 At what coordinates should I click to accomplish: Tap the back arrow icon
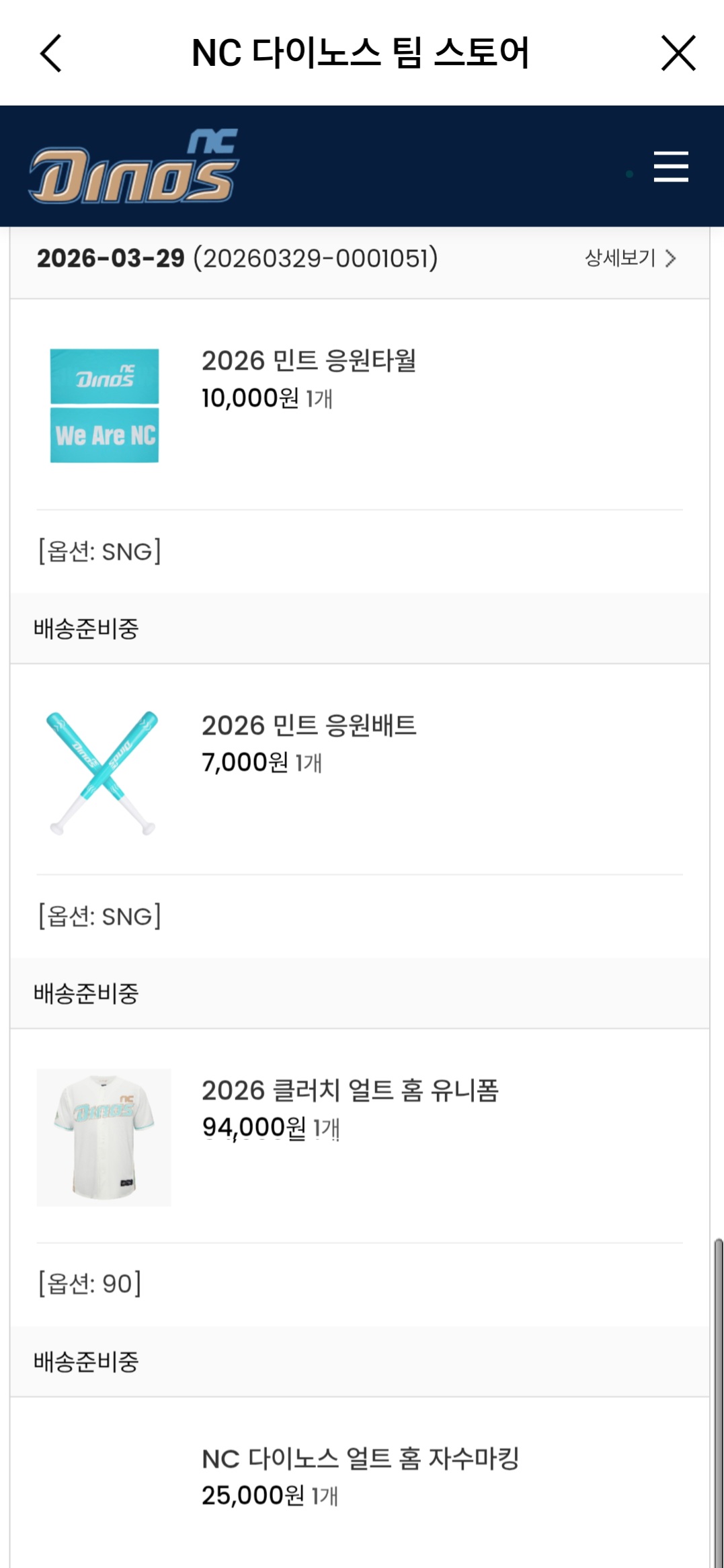pos(51,53)
